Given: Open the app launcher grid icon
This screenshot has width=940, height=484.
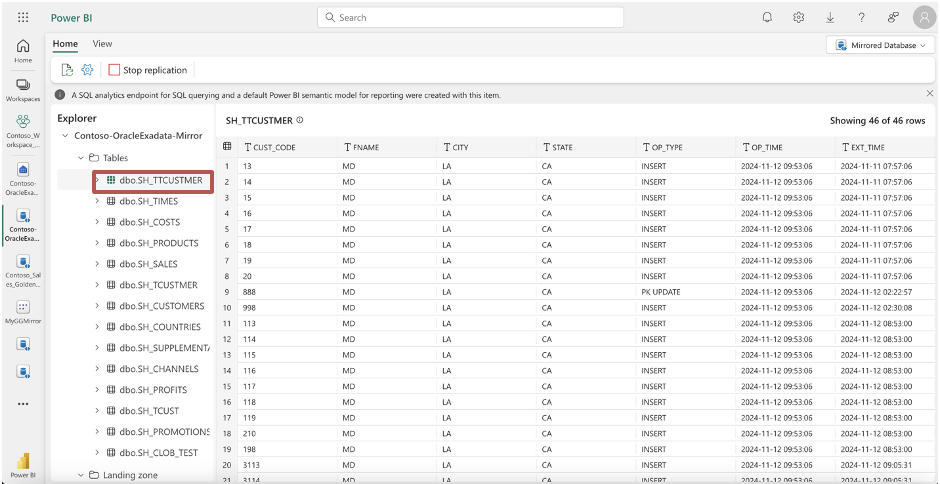Looking at the screenshot, I should [x=23, y=17].
